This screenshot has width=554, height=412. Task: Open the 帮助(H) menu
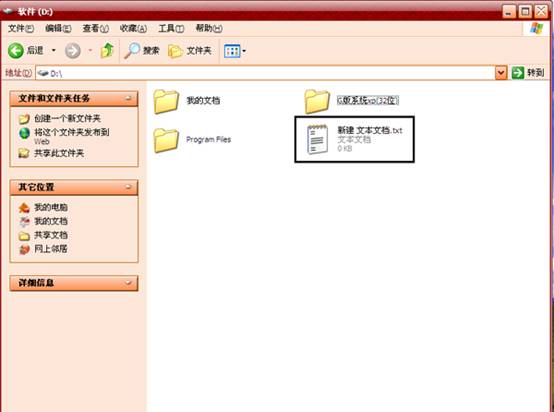pyautogui.click(x=209, y=28)
